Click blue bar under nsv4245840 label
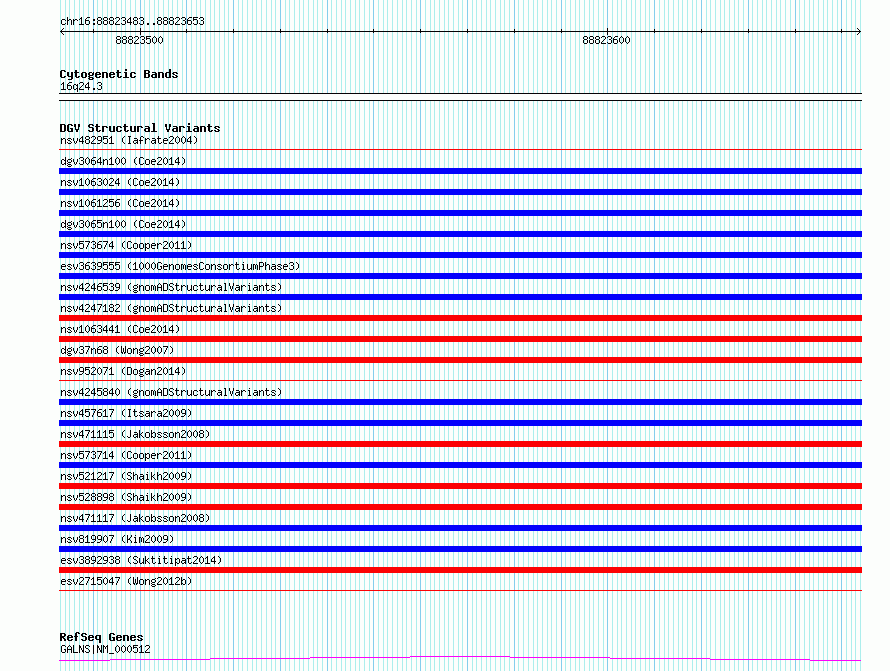Image resolution: width=890 pixels, height=671 pixels. 460,402
